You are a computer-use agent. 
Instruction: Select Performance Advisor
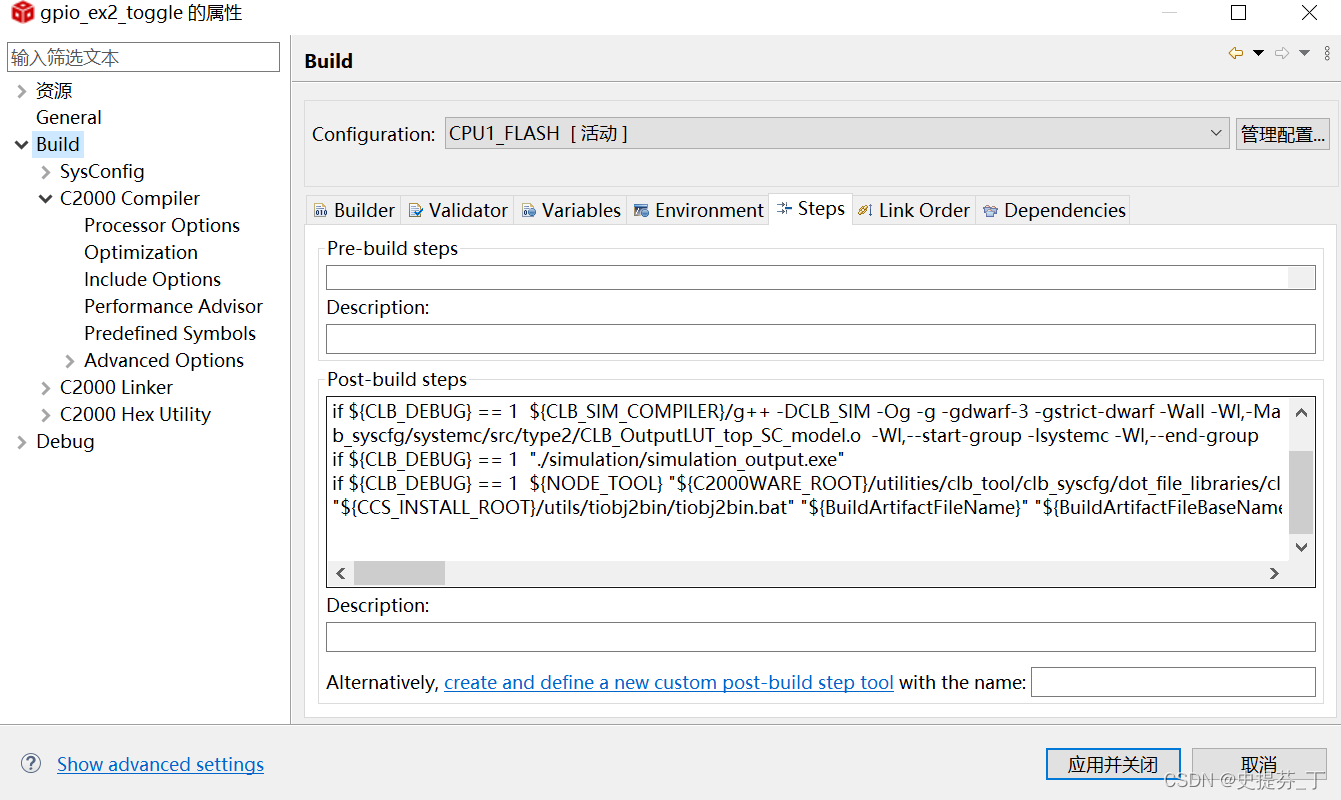173,306
